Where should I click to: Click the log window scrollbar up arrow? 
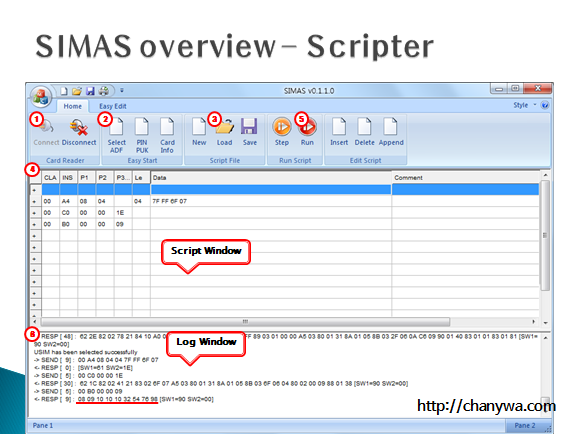coord(546,337)
